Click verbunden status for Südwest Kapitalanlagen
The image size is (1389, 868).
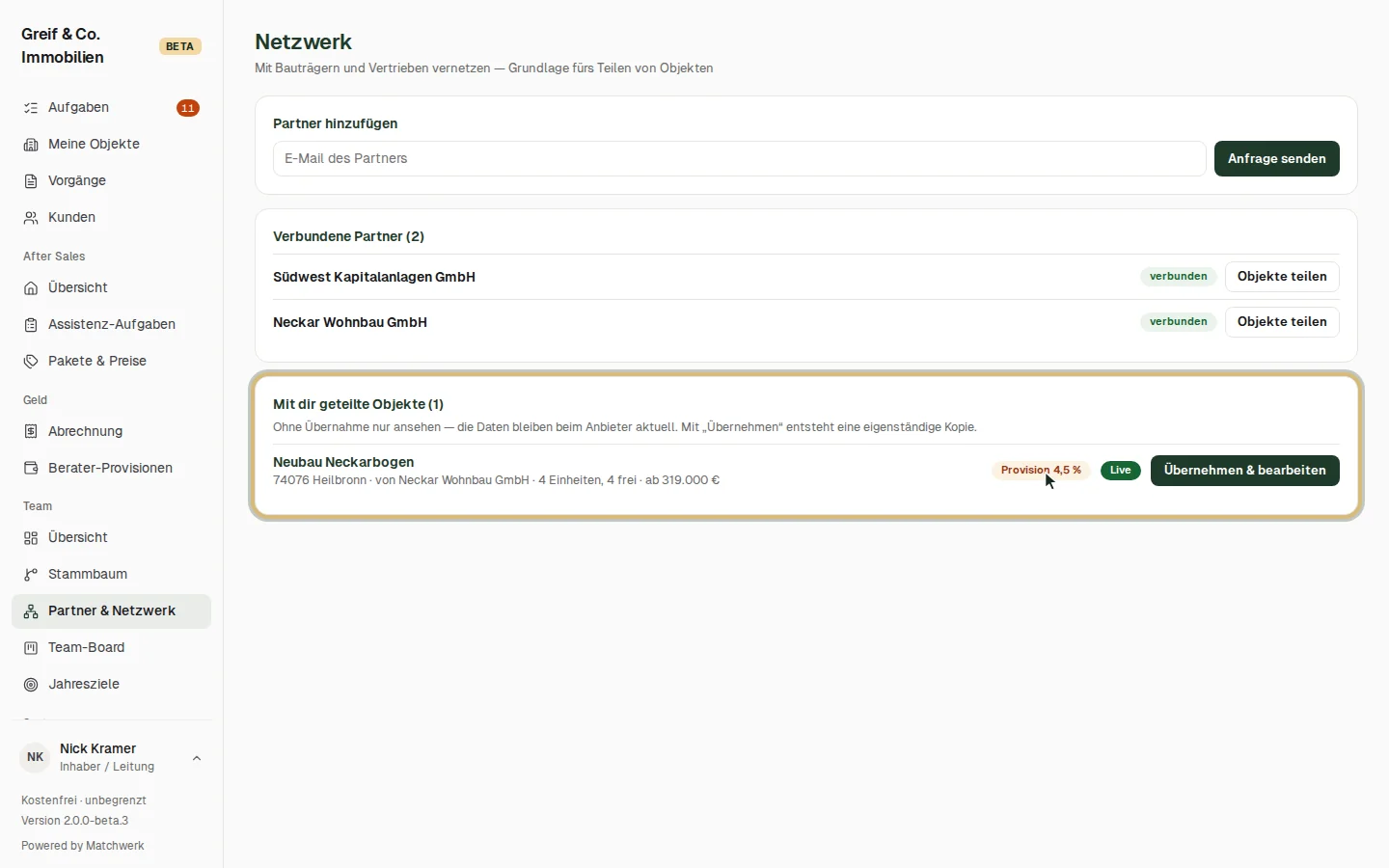[1178, 277]
